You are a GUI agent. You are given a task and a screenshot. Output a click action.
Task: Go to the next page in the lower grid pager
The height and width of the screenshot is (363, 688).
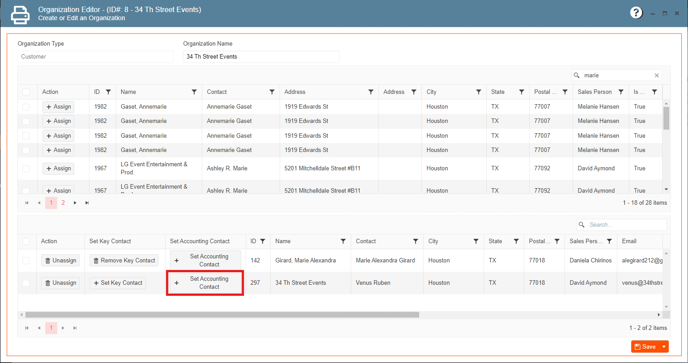(63, 328)
